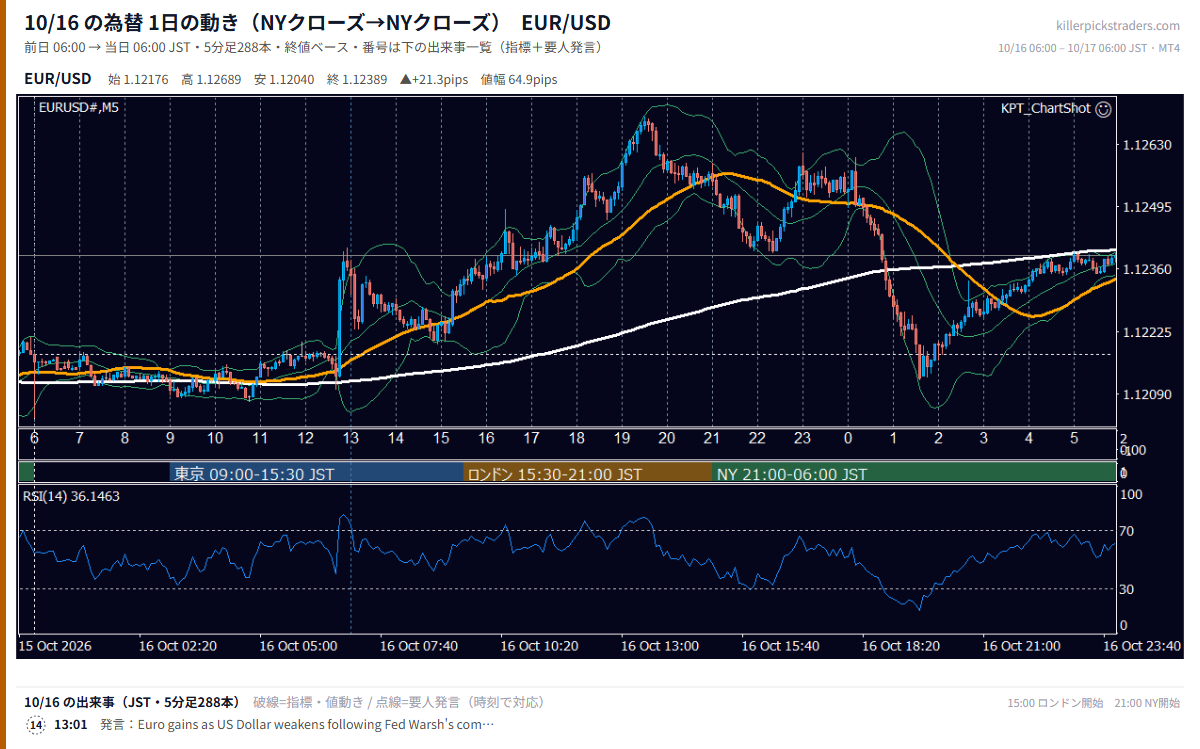Click the 16 Oct 21:00 time axis label
Image resolution: width=1200 pixels, height=749 pixels.
pyautogui.click(x=1021, y=646)
